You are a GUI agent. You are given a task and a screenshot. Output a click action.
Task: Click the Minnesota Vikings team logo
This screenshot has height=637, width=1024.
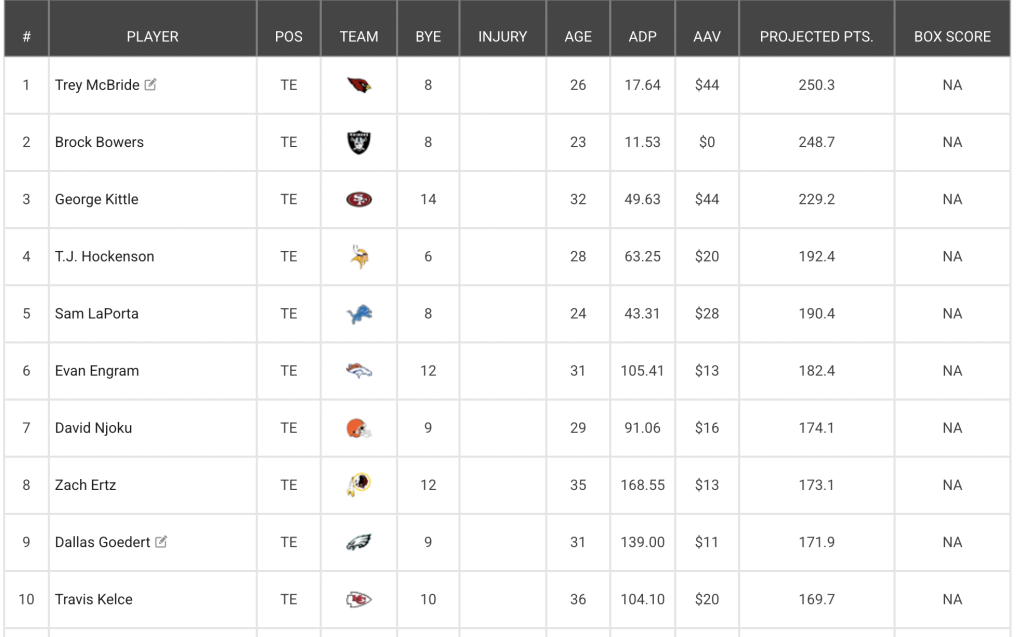tap(359, 256)
